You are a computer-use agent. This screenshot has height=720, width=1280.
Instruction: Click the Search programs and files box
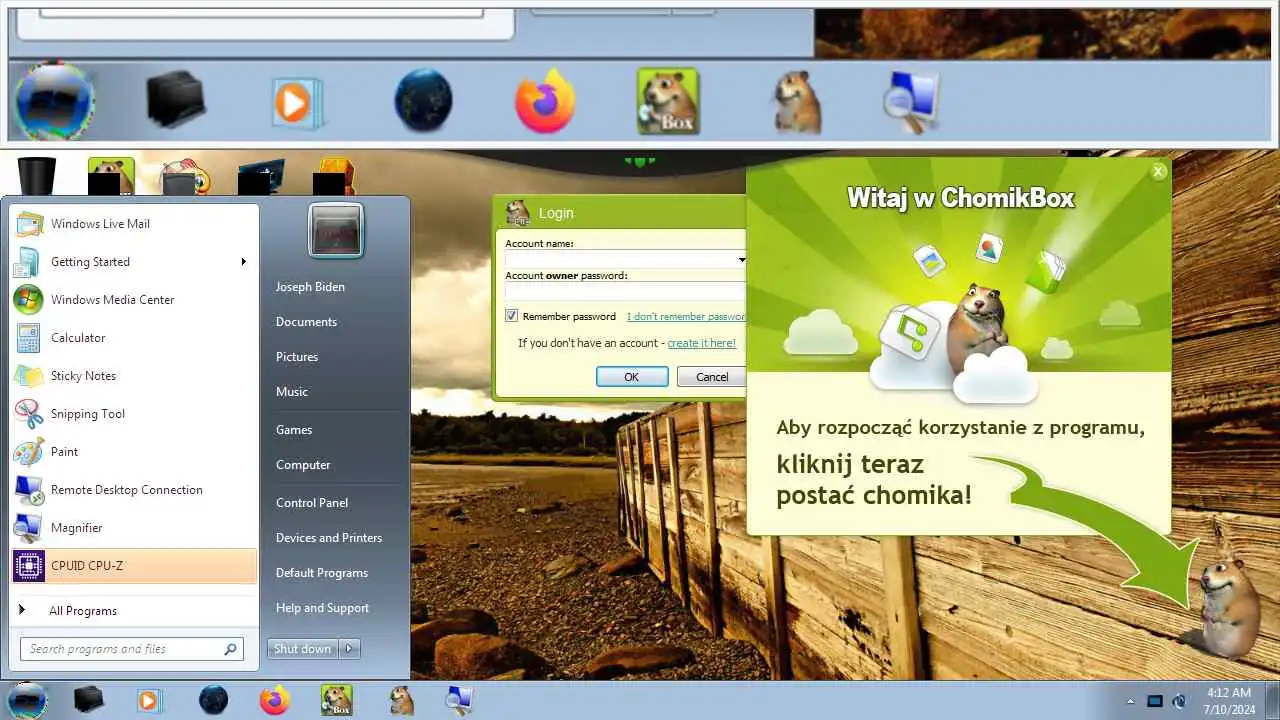point(131,649)
